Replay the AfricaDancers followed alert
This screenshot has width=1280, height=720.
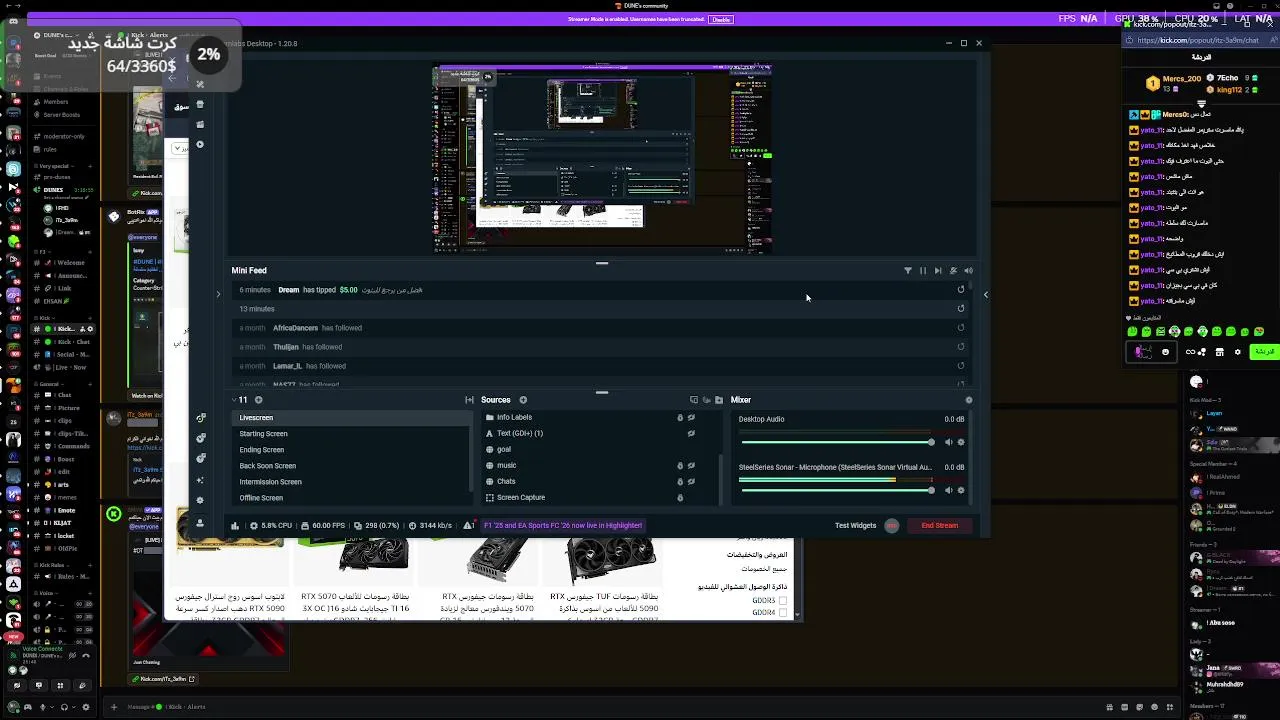coord(961,328)
